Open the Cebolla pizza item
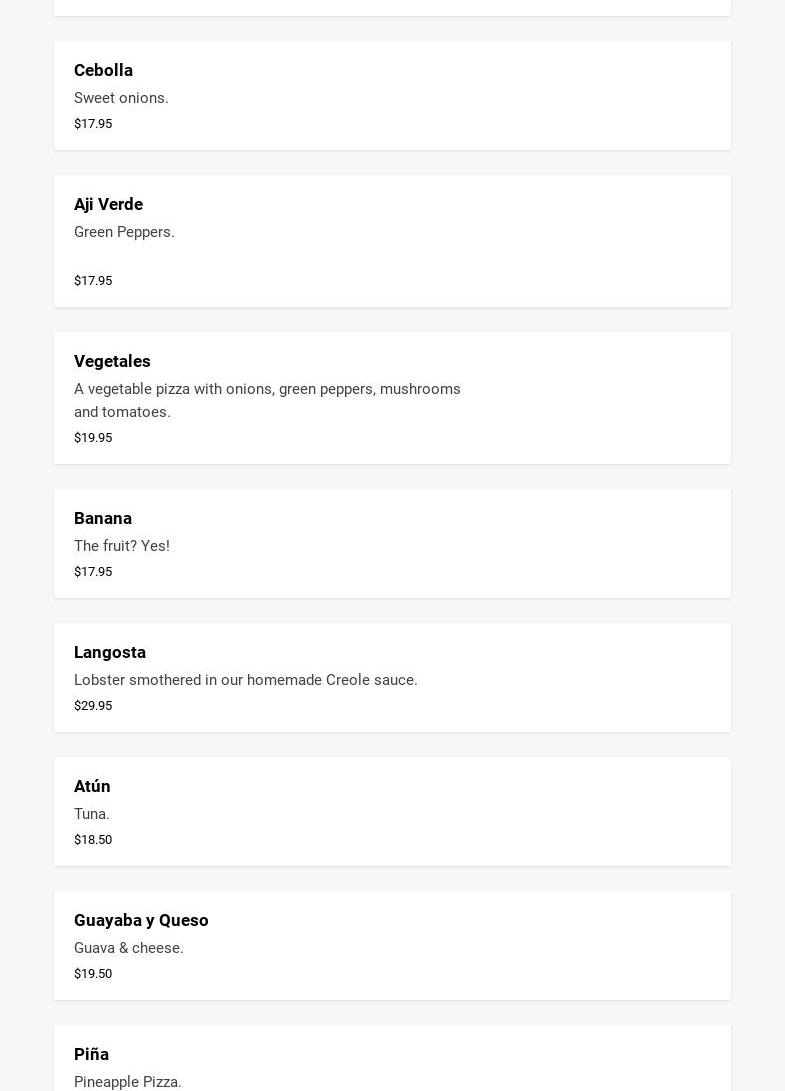The height and width of the screenshot is (1091, 785). [103, 70]
